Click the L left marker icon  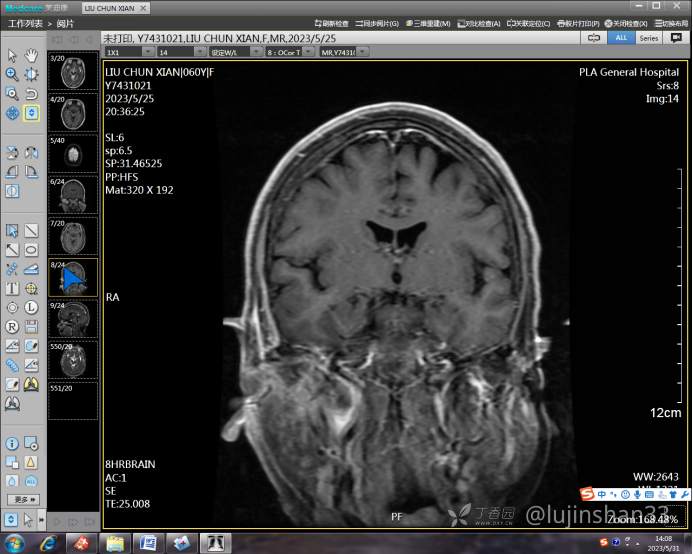click(32, 307)
